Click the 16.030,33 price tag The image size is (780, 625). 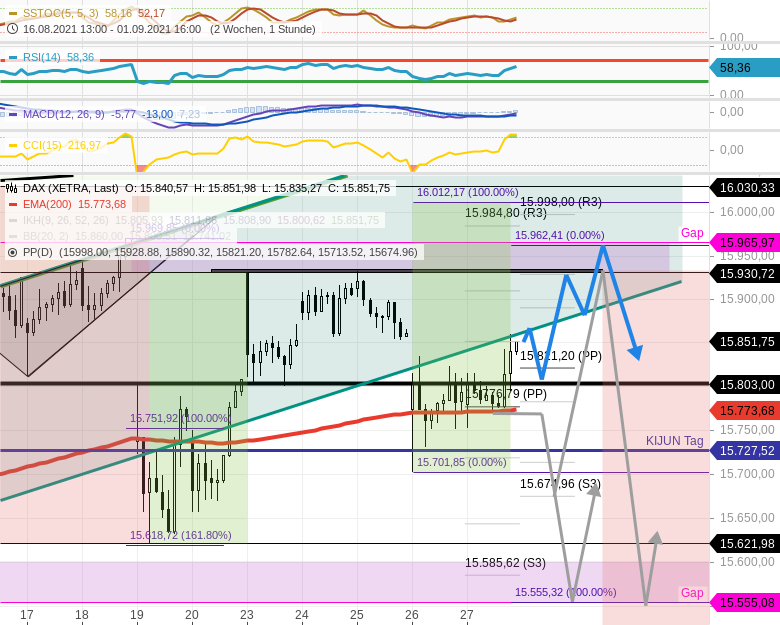click(x=745, y=188)
